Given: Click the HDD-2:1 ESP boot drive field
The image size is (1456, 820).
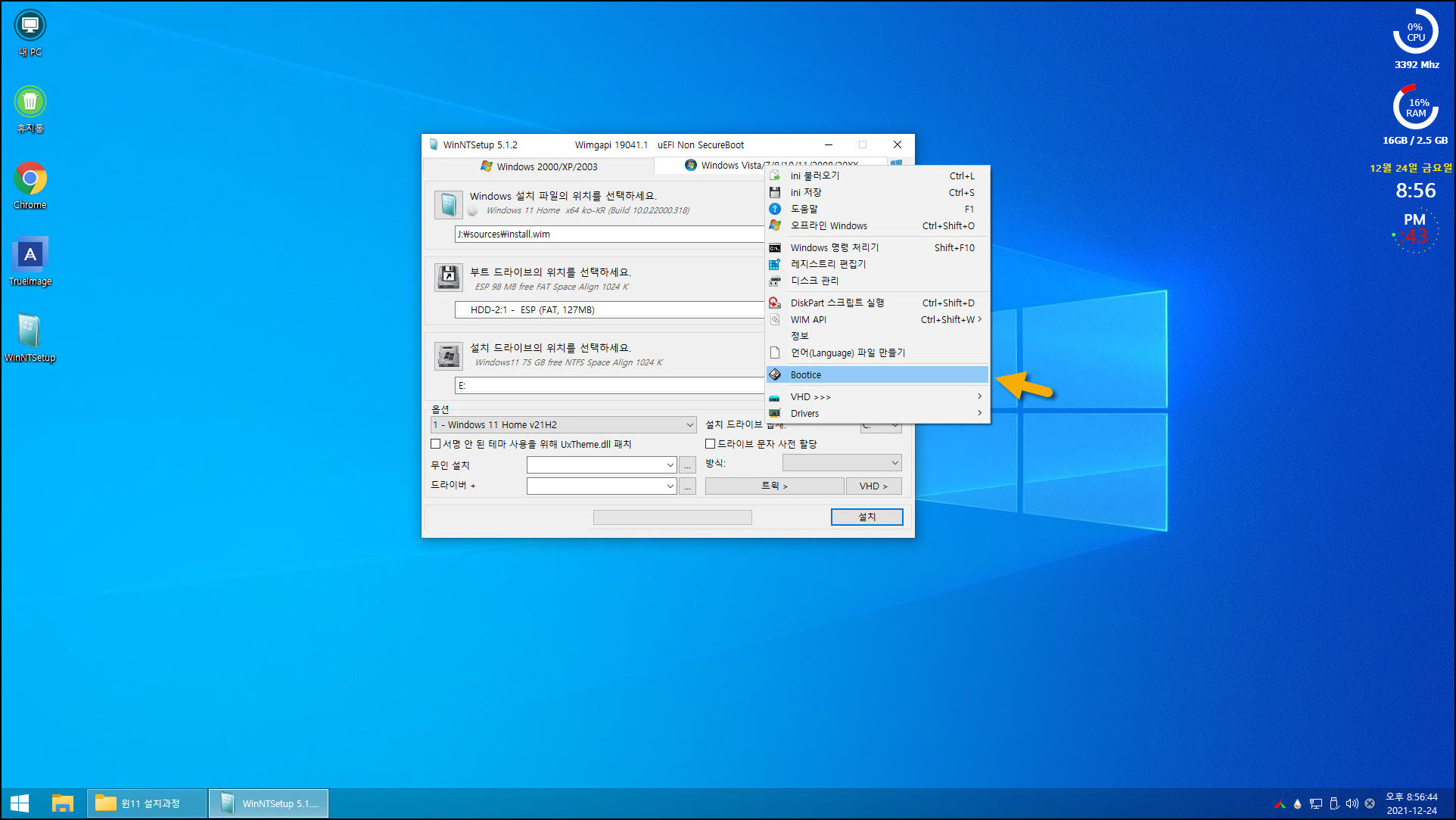Looking at the screenshot, I should coord(610,310).
